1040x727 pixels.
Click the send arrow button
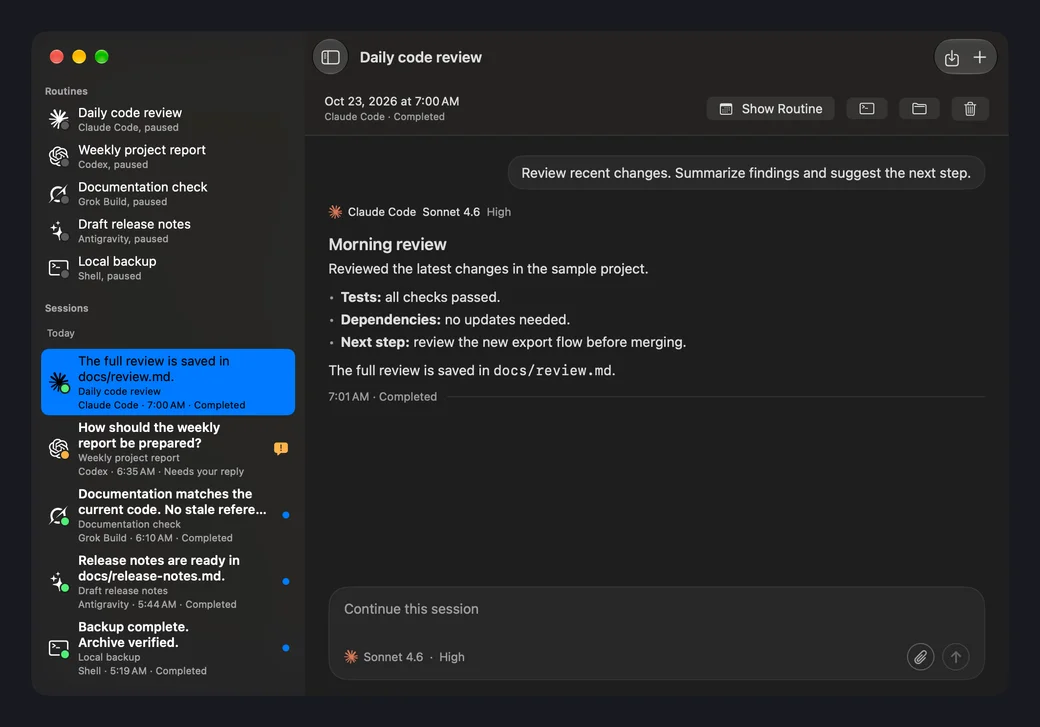(x=956, y=657)
